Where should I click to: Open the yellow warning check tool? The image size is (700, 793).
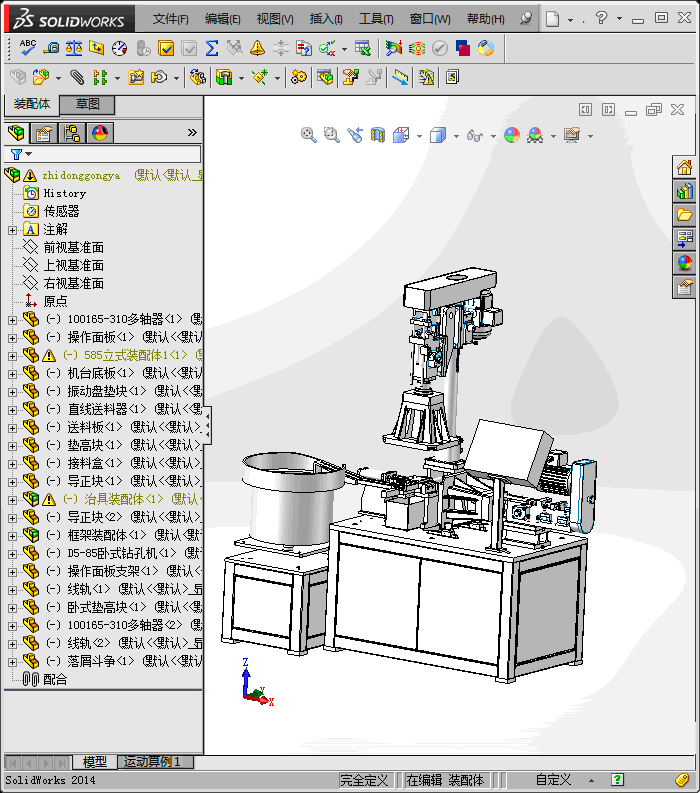[257, 48]
